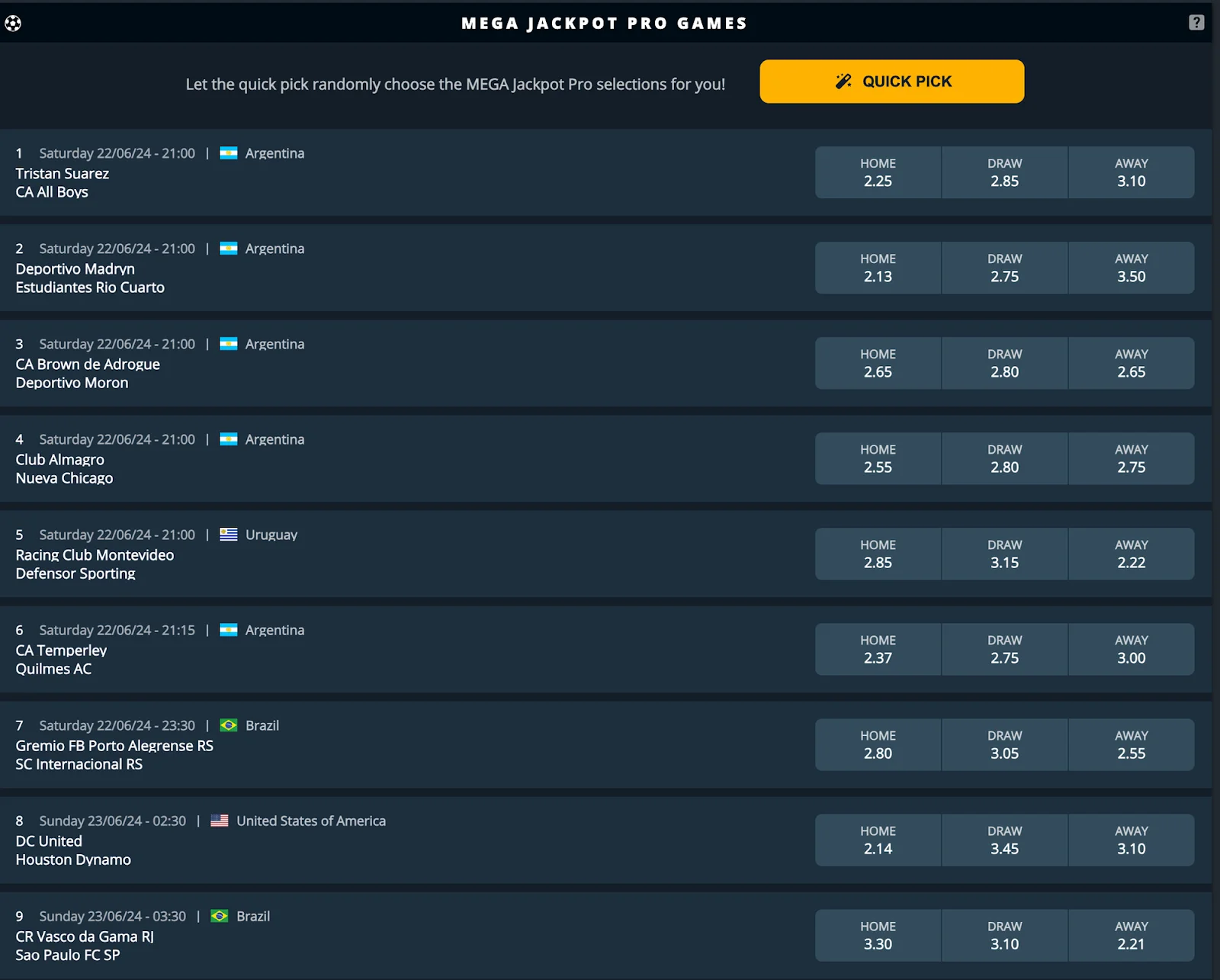Click the Uruguay flag on match 5
This screenshot has height=980, width=1220.
pos(227,535)
